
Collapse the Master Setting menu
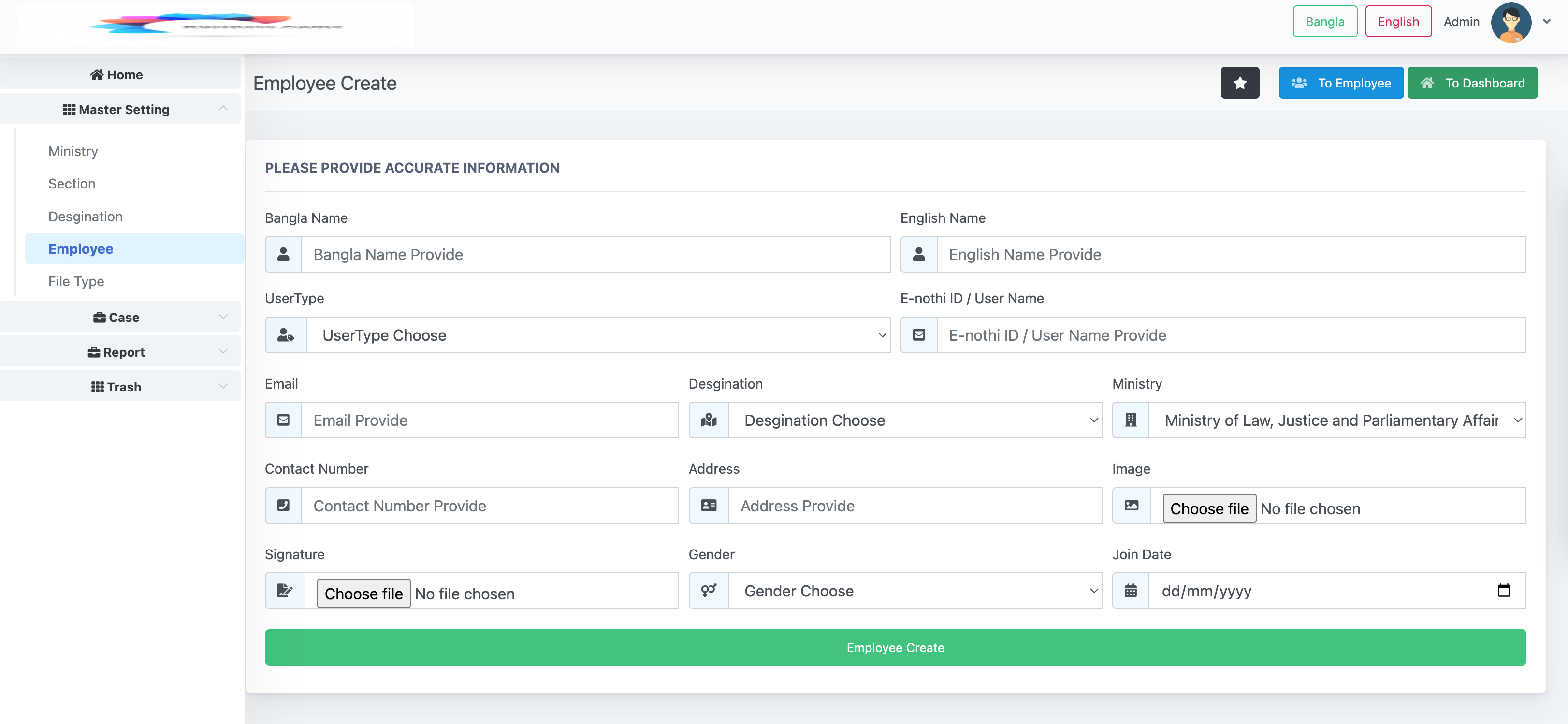pyautogui.click(x=120, y=109)
